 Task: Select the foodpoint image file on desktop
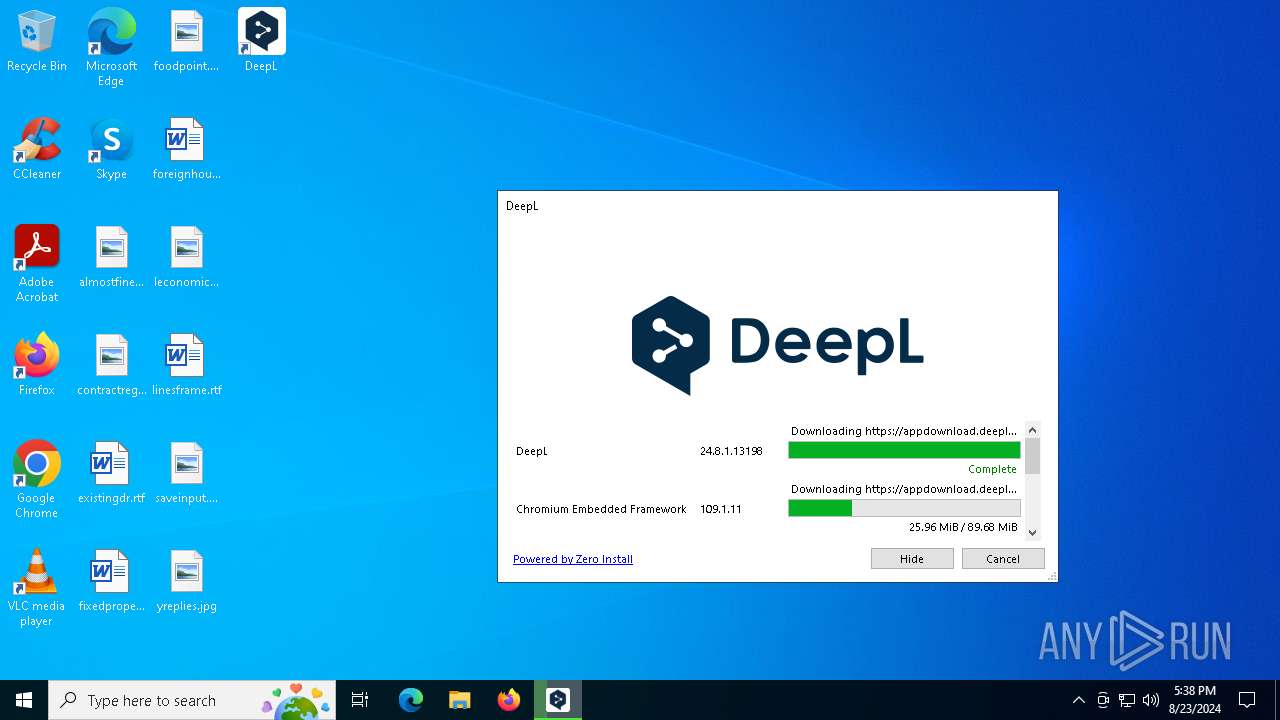click(x=186, y=42)
